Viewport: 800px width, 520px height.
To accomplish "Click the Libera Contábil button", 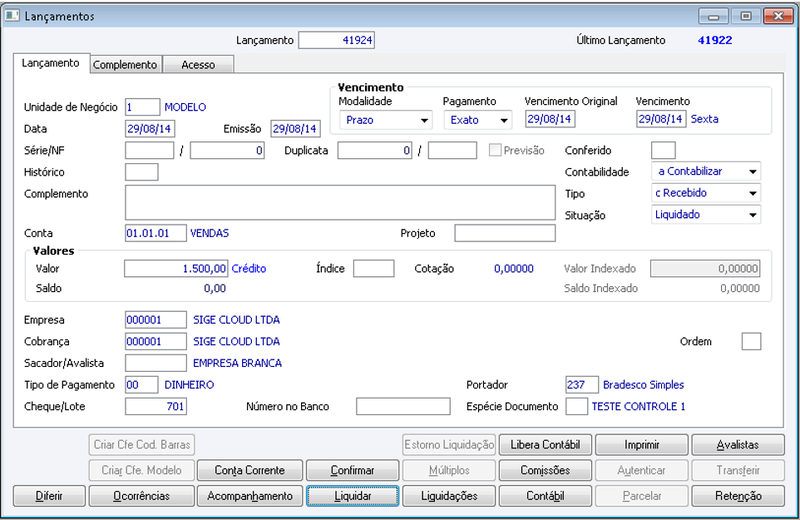I will coord(545,445).
